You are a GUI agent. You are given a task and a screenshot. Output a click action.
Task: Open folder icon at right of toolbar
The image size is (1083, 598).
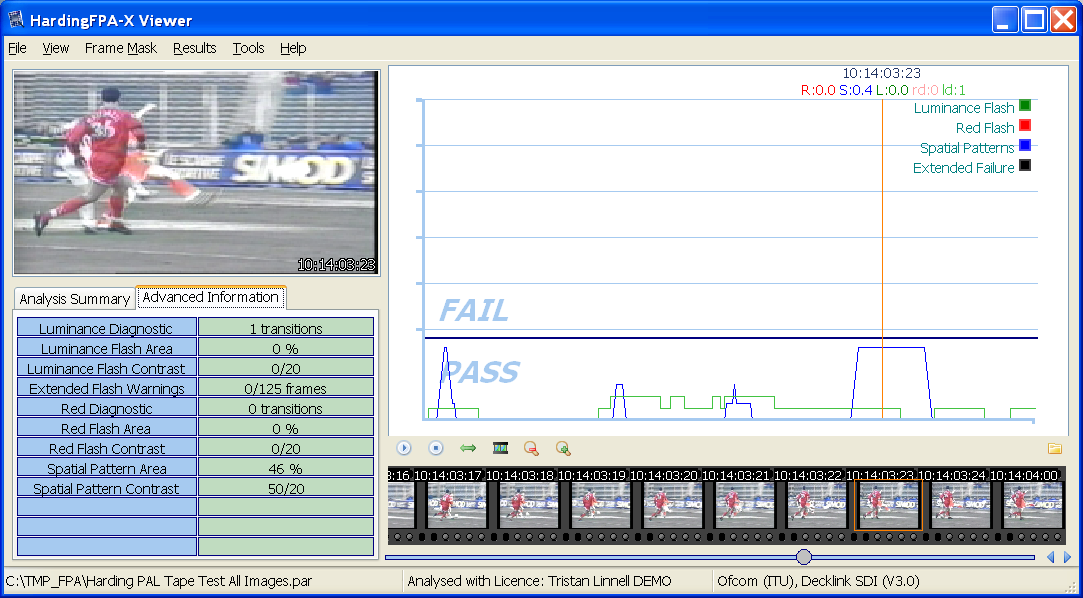pos(1055,448)
